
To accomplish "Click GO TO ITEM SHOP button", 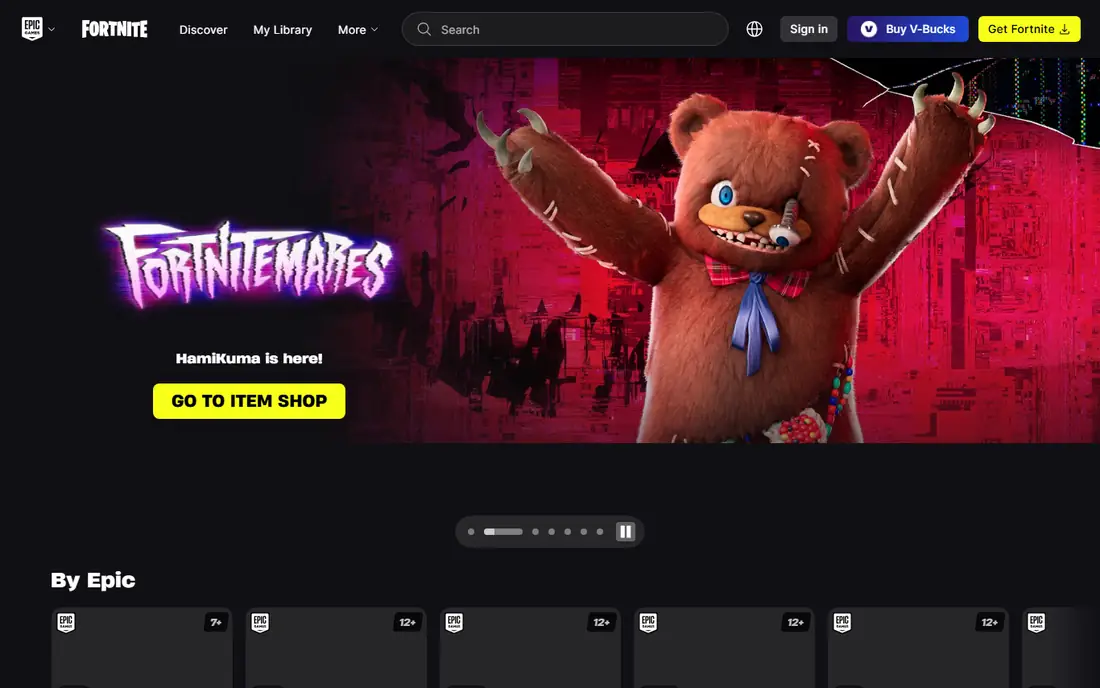I will [x=249, y=400].
